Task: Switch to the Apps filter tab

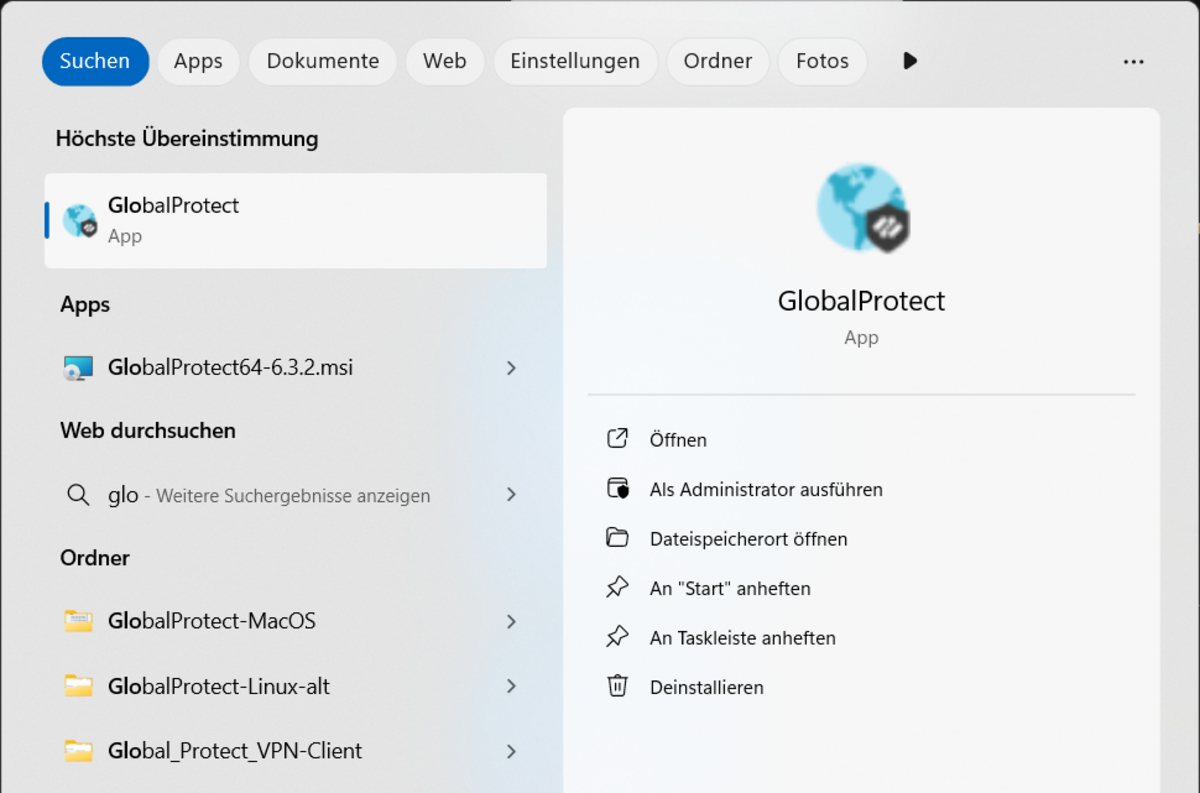Action: [x=198, y=61]
